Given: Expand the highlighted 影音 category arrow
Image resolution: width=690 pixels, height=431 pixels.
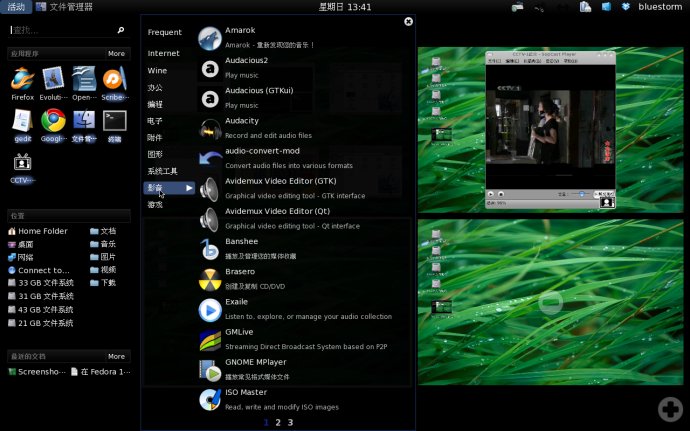Looking at the screenshot, I should pos(189,188).
